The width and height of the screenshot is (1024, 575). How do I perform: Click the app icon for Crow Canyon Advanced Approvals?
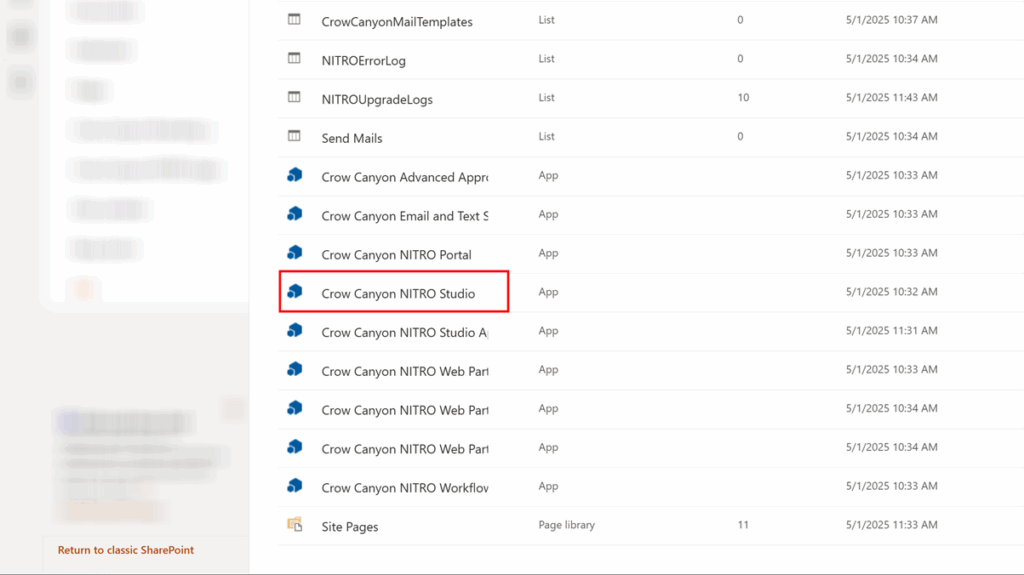[x=295, y=175]
